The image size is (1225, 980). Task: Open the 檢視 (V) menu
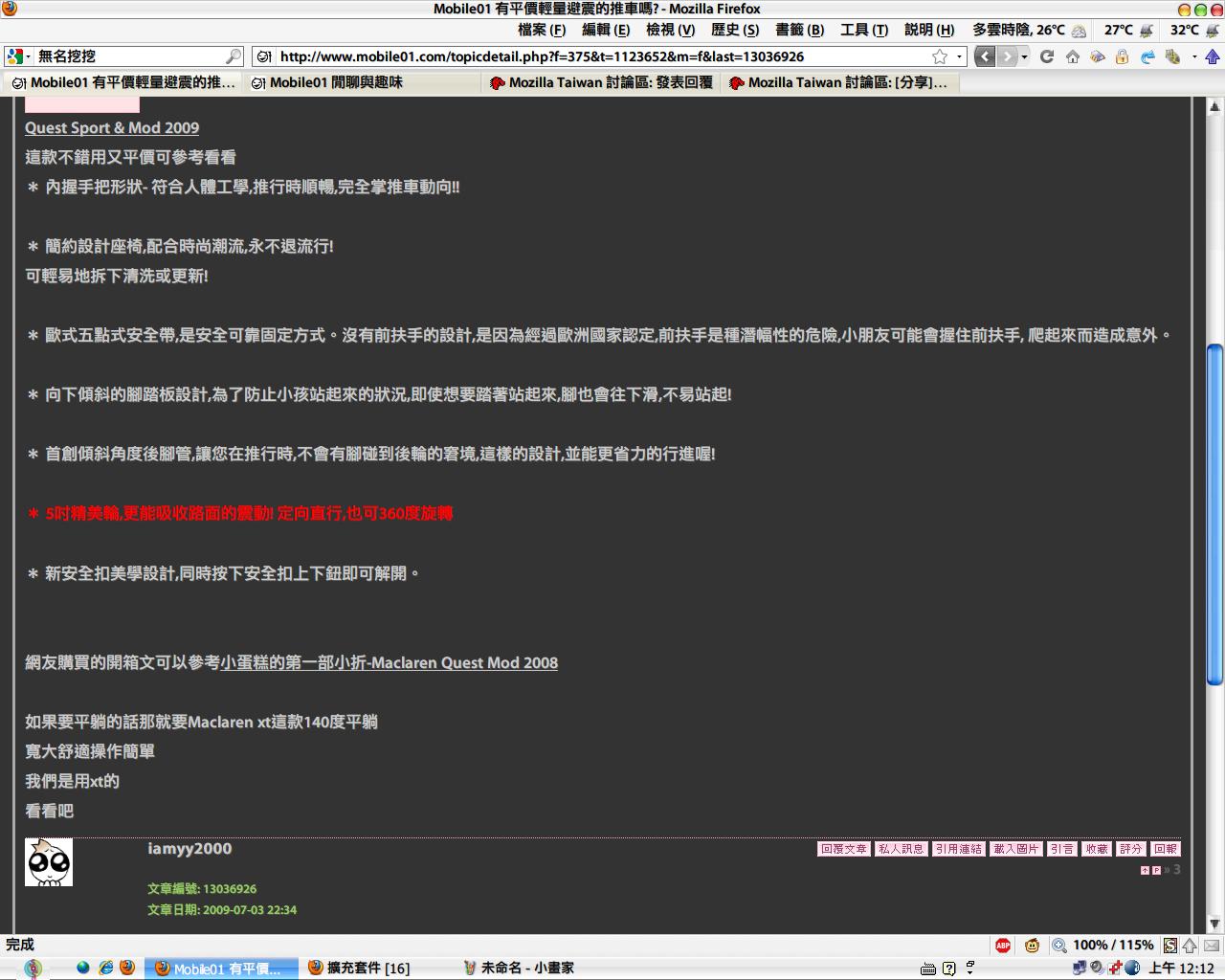coord(670,31)
